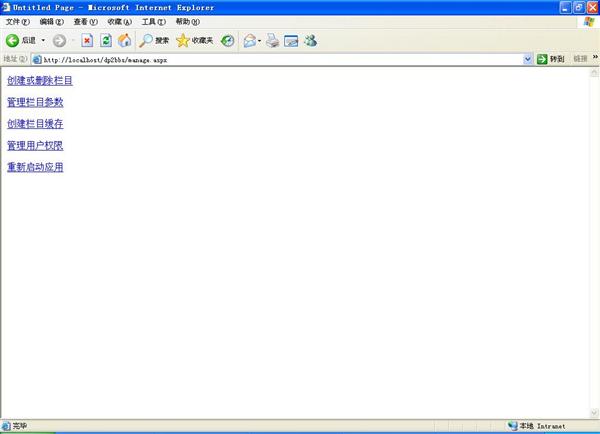
Task: Click the grey Forward arrow button
Action: pos(59,41)
